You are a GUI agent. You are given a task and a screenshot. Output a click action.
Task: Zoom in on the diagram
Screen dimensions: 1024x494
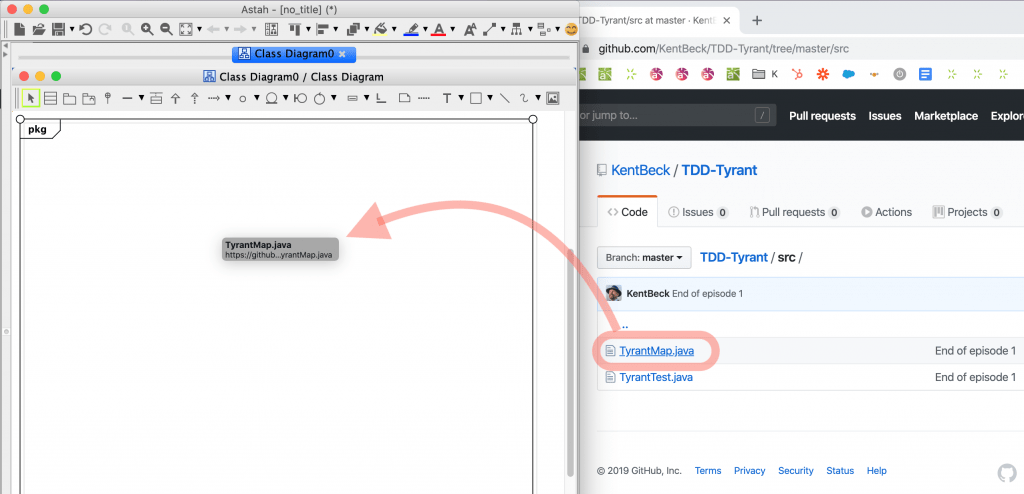148,29
